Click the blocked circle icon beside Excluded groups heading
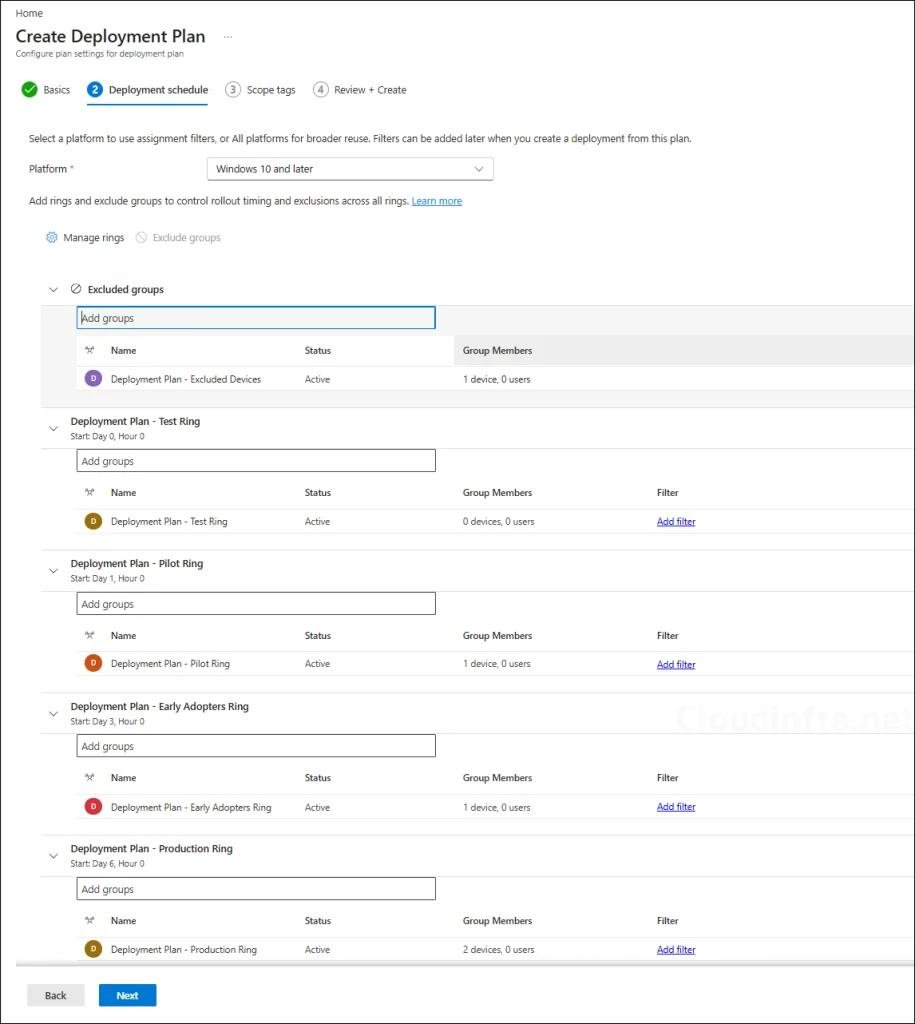The image size is (915, 1024). coord(76,289)
